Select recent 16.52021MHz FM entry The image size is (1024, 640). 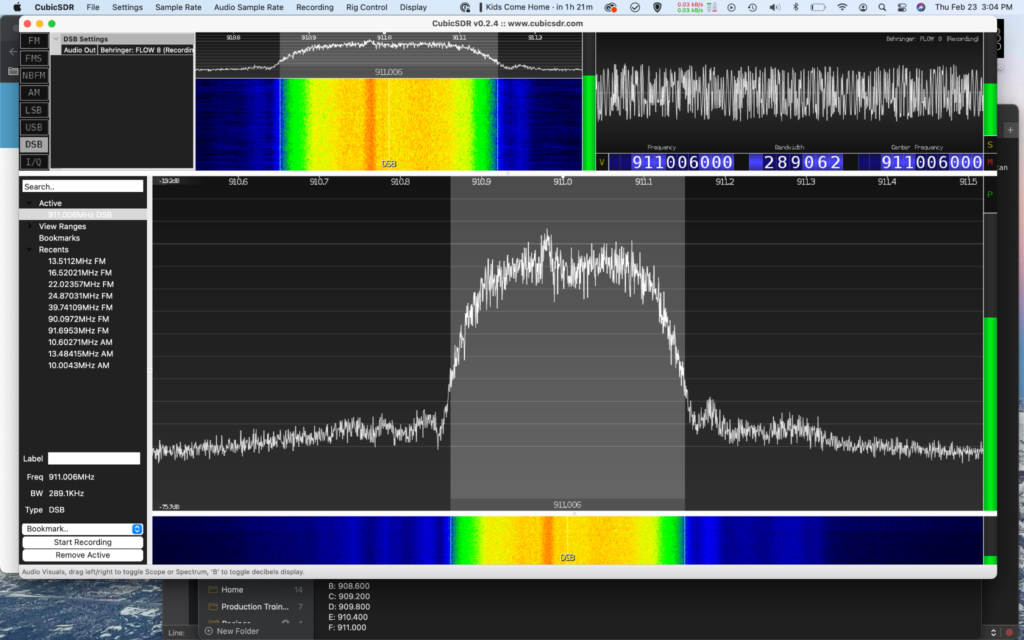pos(80,273)
